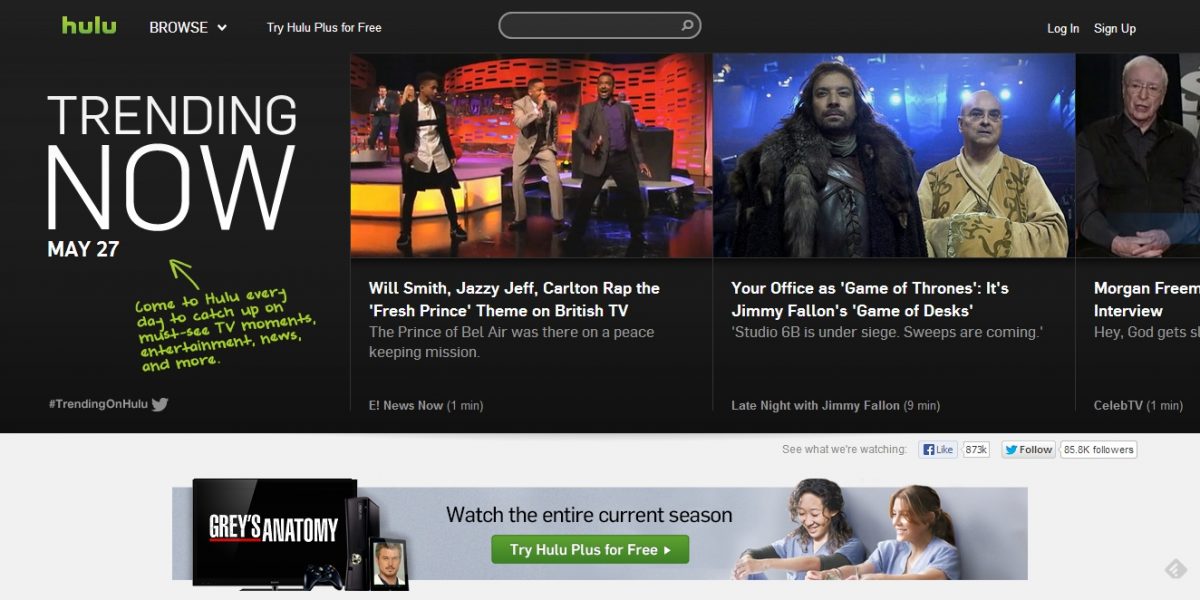Click the Sign Up link
The width and height of the screenshot is (1200, 600).
[x=1115, y=29]
